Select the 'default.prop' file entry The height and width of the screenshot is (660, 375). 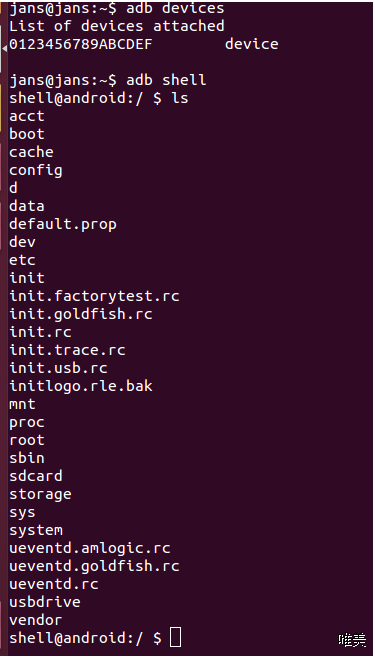tap(63, 225)
